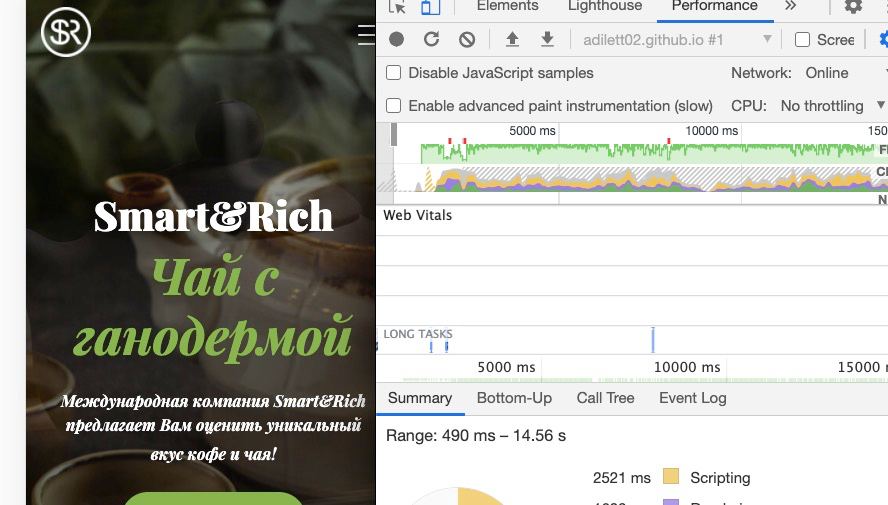The height and width of the screenshot is (505, 888).
Task: Start recording a performance profile
Action: 396,39
